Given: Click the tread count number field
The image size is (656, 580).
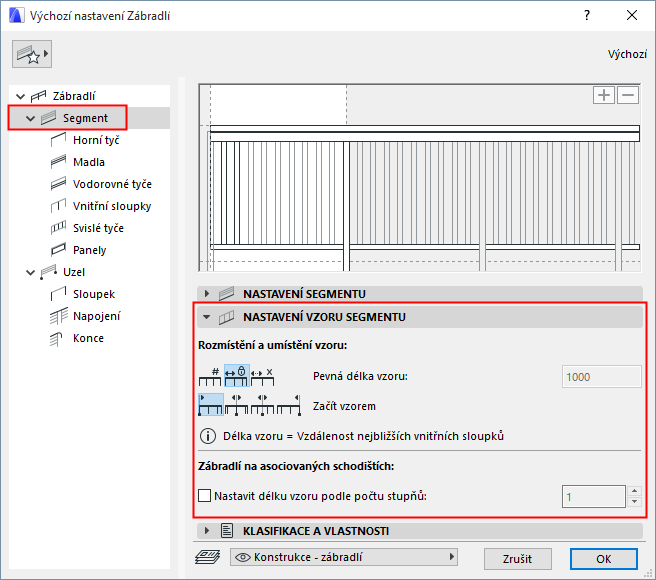Looking at the screenshot, I should click(593, 497).
